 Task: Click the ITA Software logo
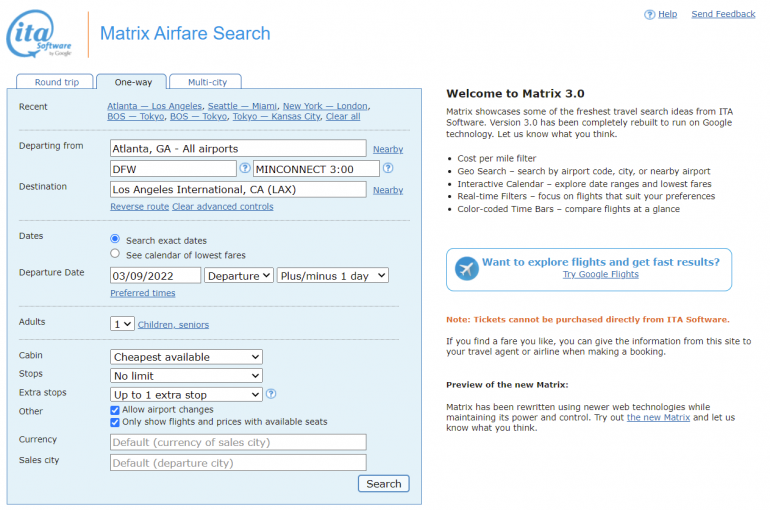click(40, 35)
